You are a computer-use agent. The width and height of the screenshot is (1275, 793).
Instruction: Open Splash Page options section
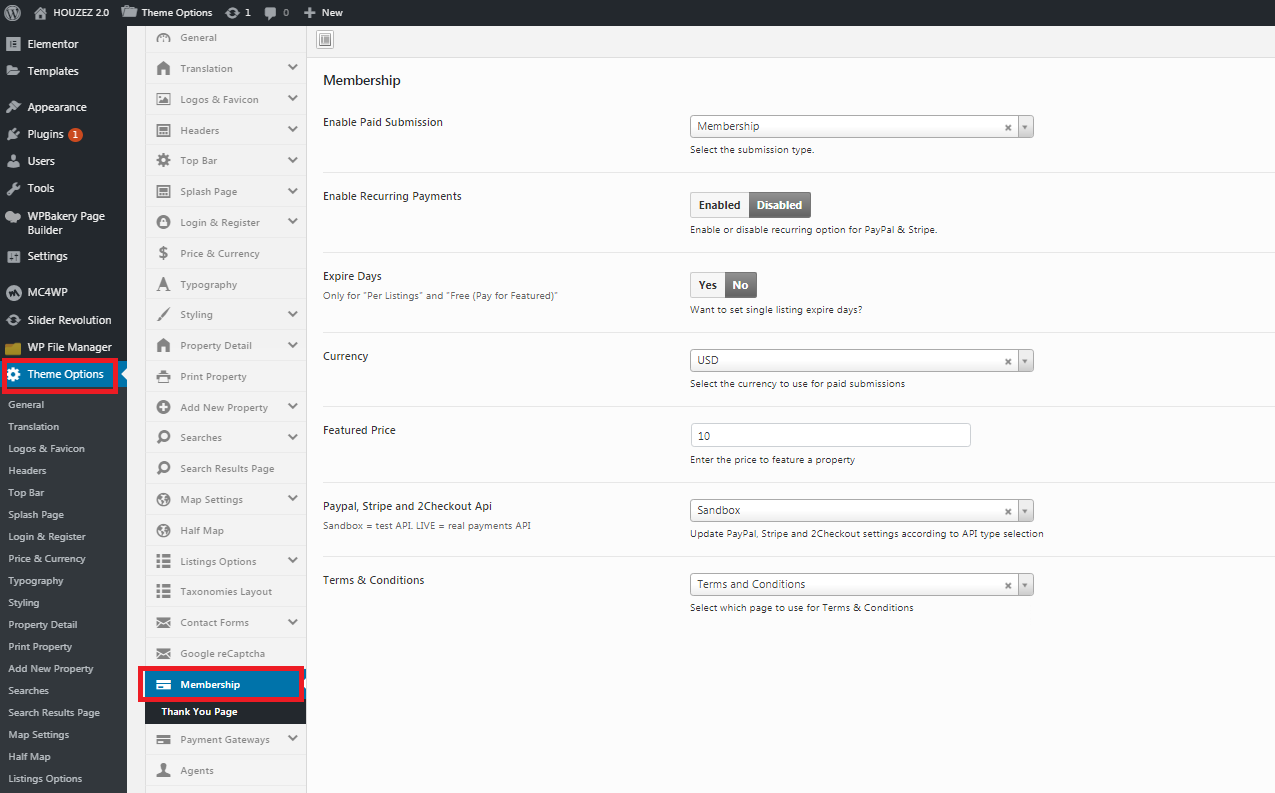coord(226,191)
